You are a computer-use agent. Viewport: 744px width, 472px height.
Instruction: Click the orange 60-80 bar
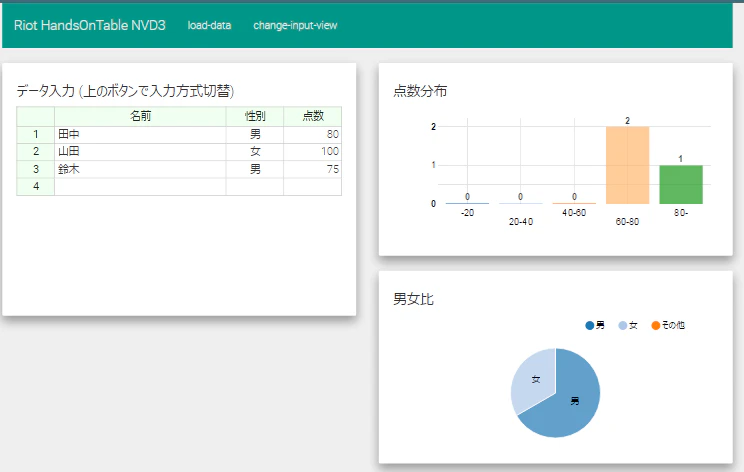coord(627,165)
